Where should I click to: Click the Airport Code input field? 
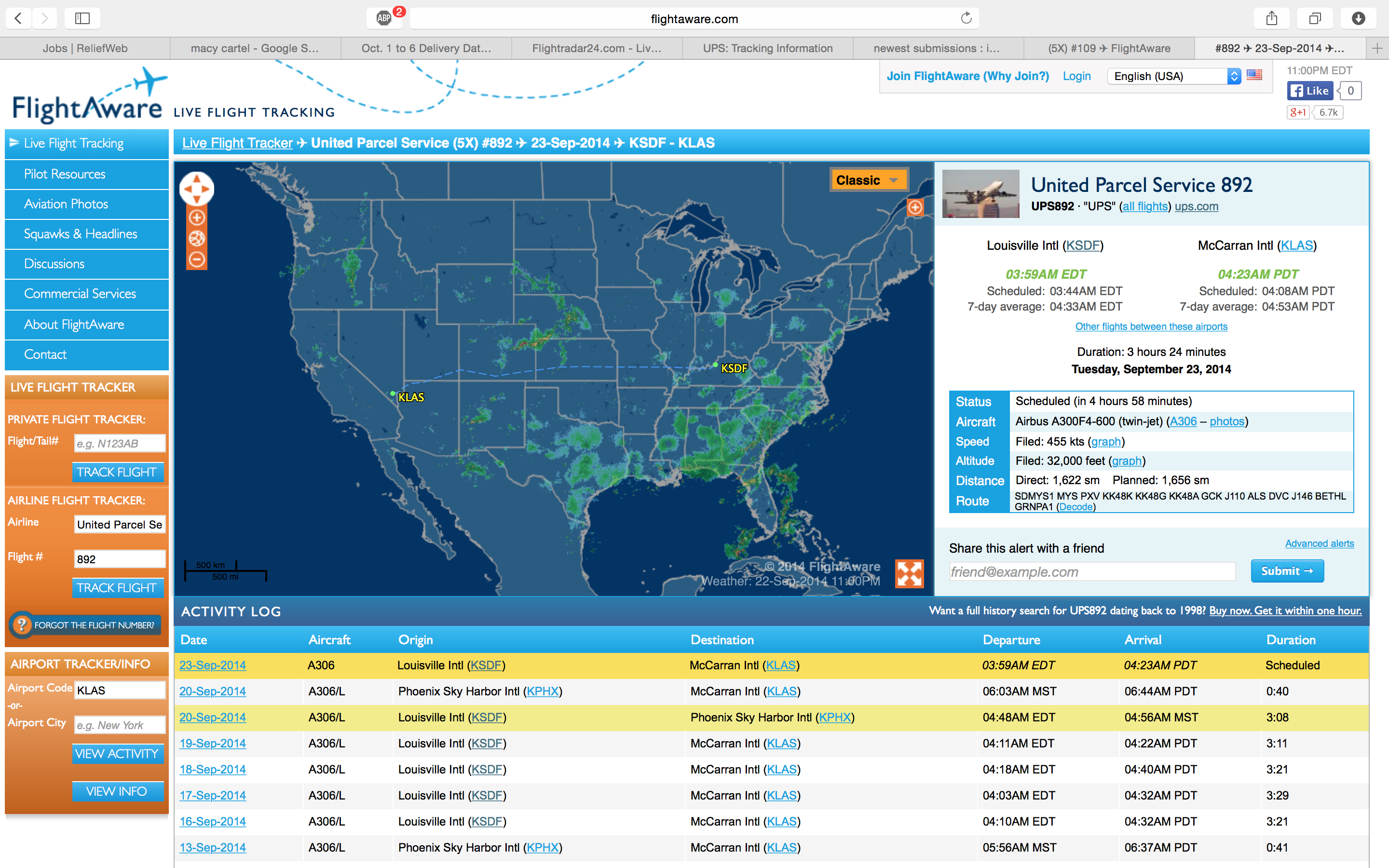tap(120, 690)
